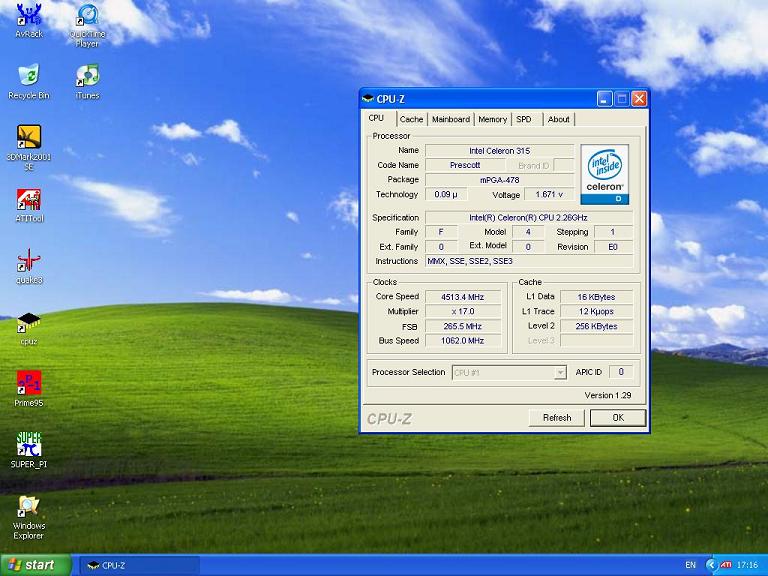Click the L1 Data value 16 KBytes
Image resolution: width=768 pixels, height=576 pixels.
click(x=596, y=297)
